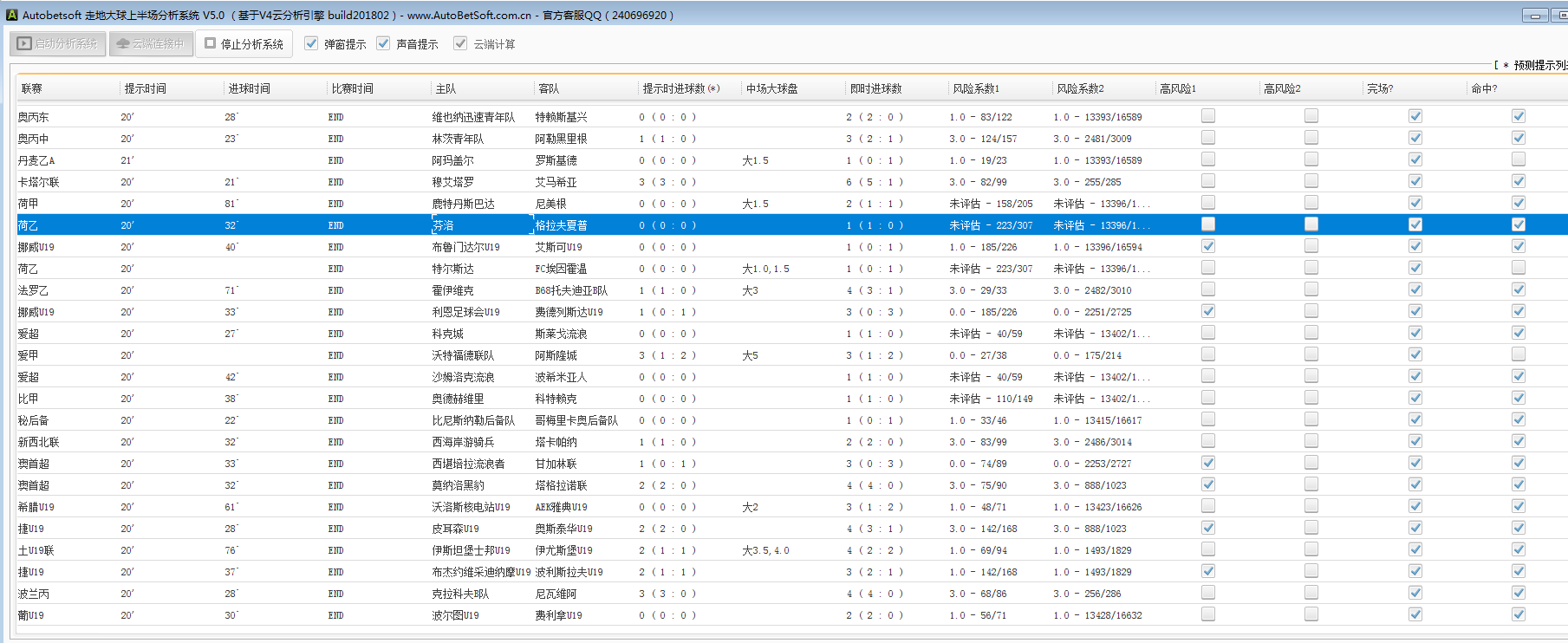Toggle the 弹窗提示 checkbox

[311, 43]
